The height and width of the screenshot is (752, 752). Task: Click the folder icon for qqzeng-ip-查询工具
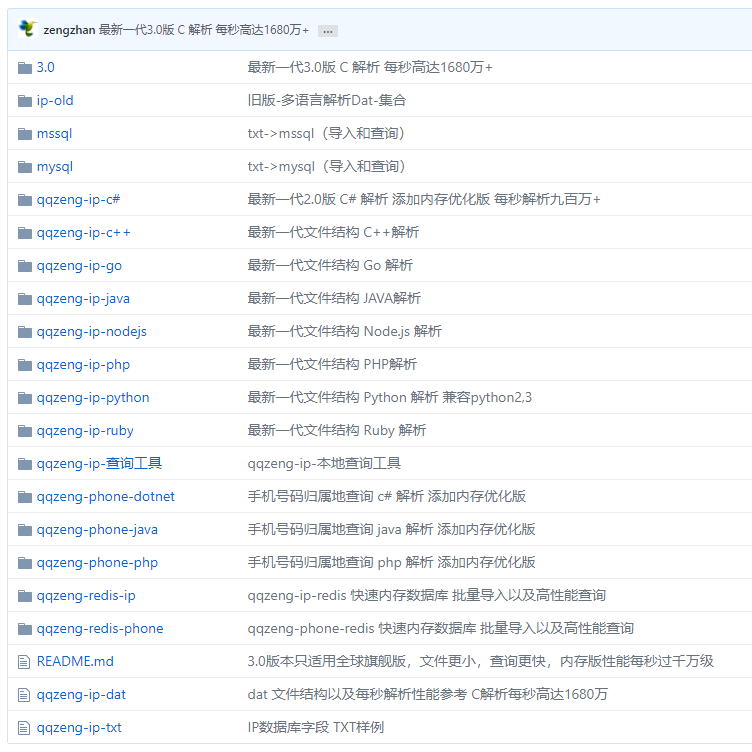coord(25,464)
